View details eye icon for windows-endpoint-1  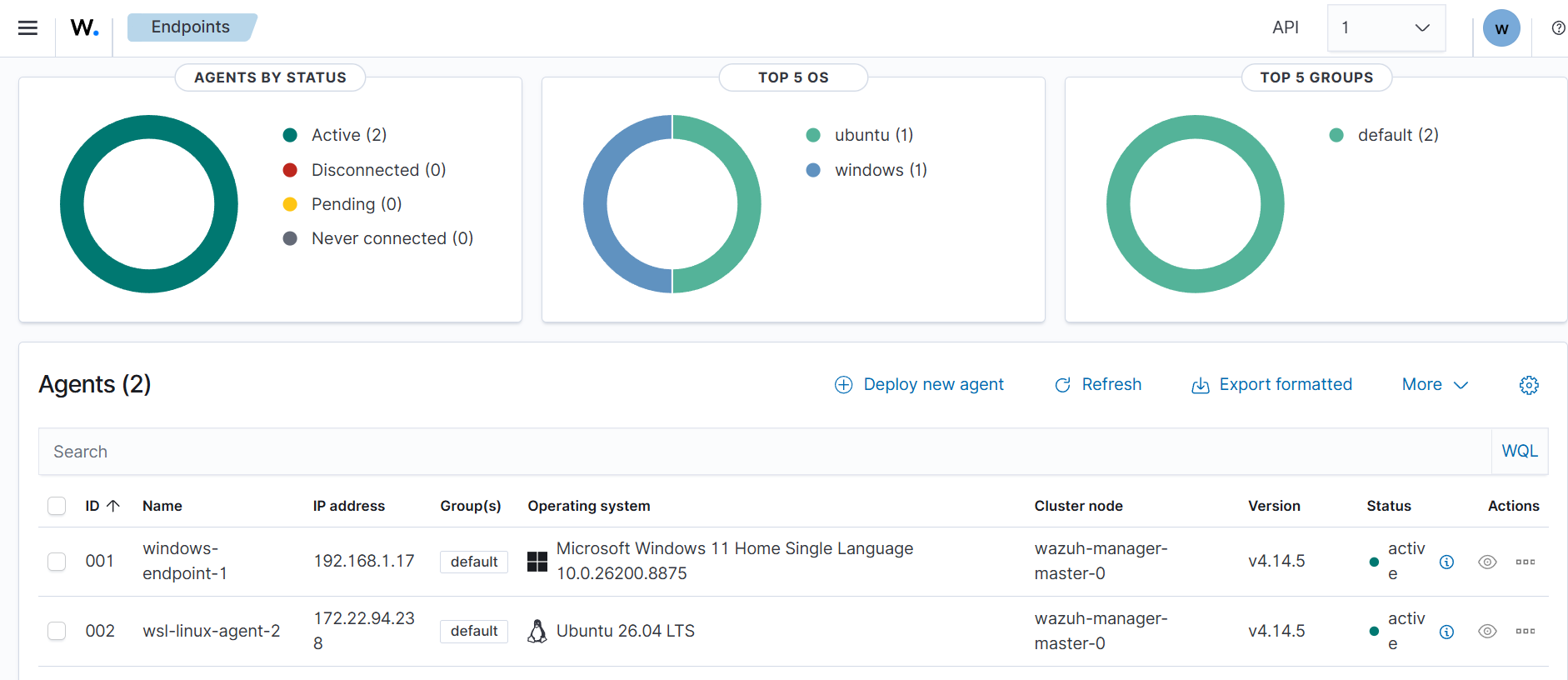[x=1487, y=562]
